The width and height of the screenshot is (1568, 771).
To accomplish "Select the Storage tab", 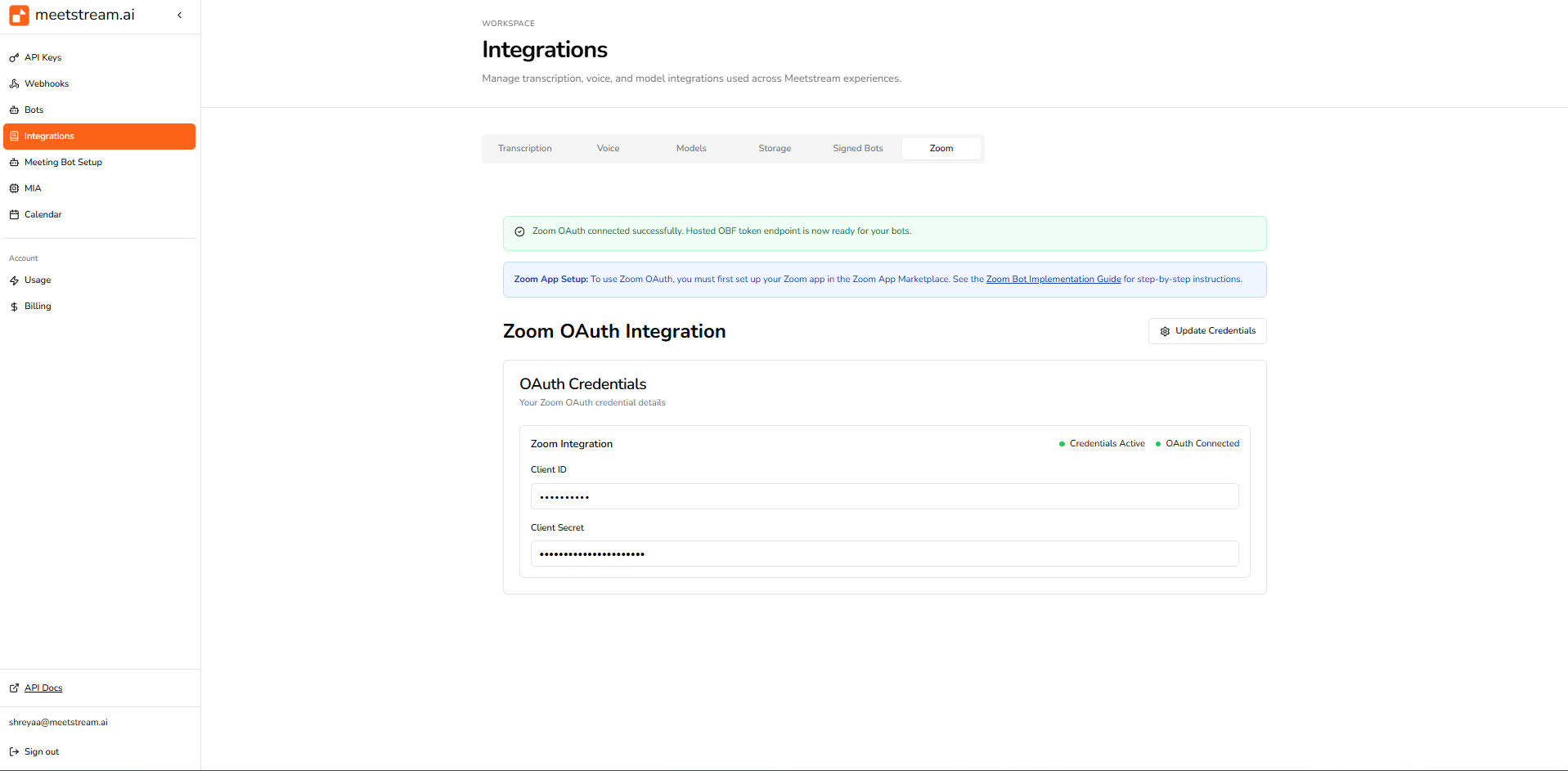I will coord(775,149).
